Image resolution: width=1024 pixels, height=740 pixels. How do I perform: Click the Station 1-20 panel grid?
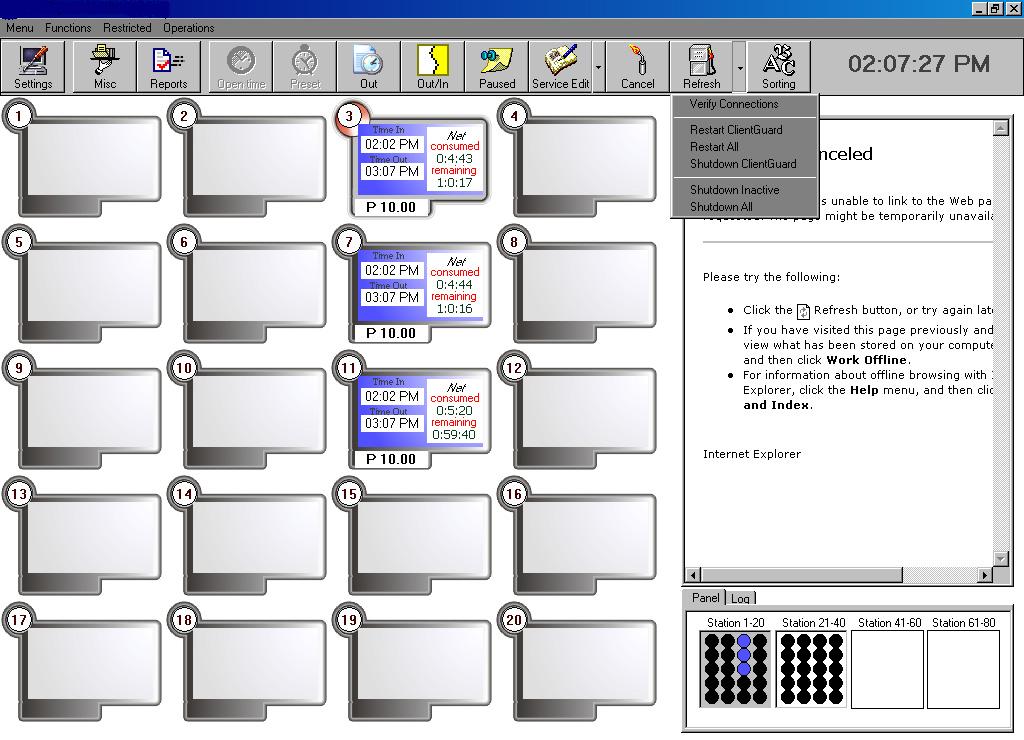click(735, 669)
